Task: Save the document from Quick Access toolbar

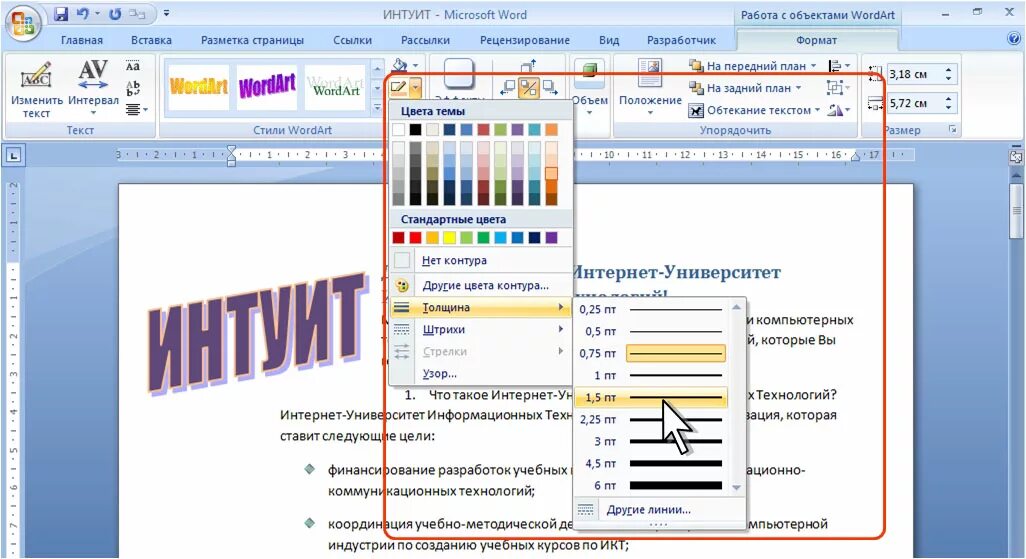Action: (x=61, y=14)
